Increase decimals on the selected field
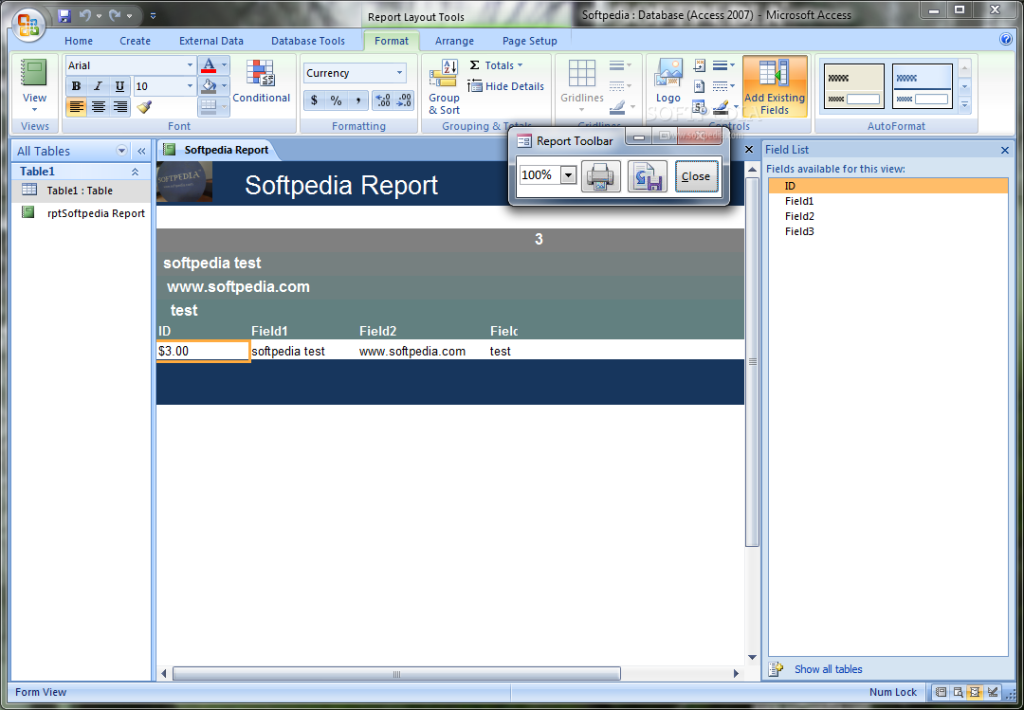The height and width of the screenshot is (710, 1024). coord(382,100)
